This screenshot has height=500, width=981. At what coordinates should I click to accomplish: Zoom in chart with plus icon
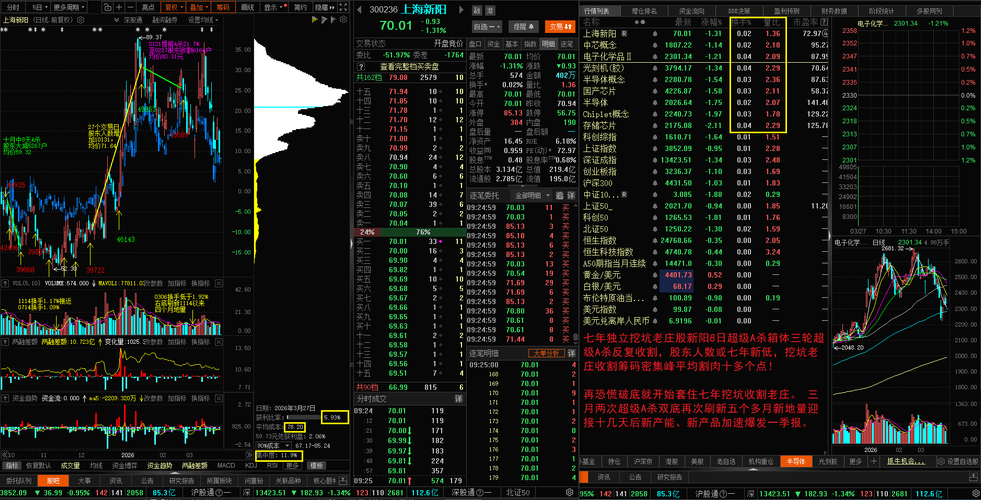119,7
